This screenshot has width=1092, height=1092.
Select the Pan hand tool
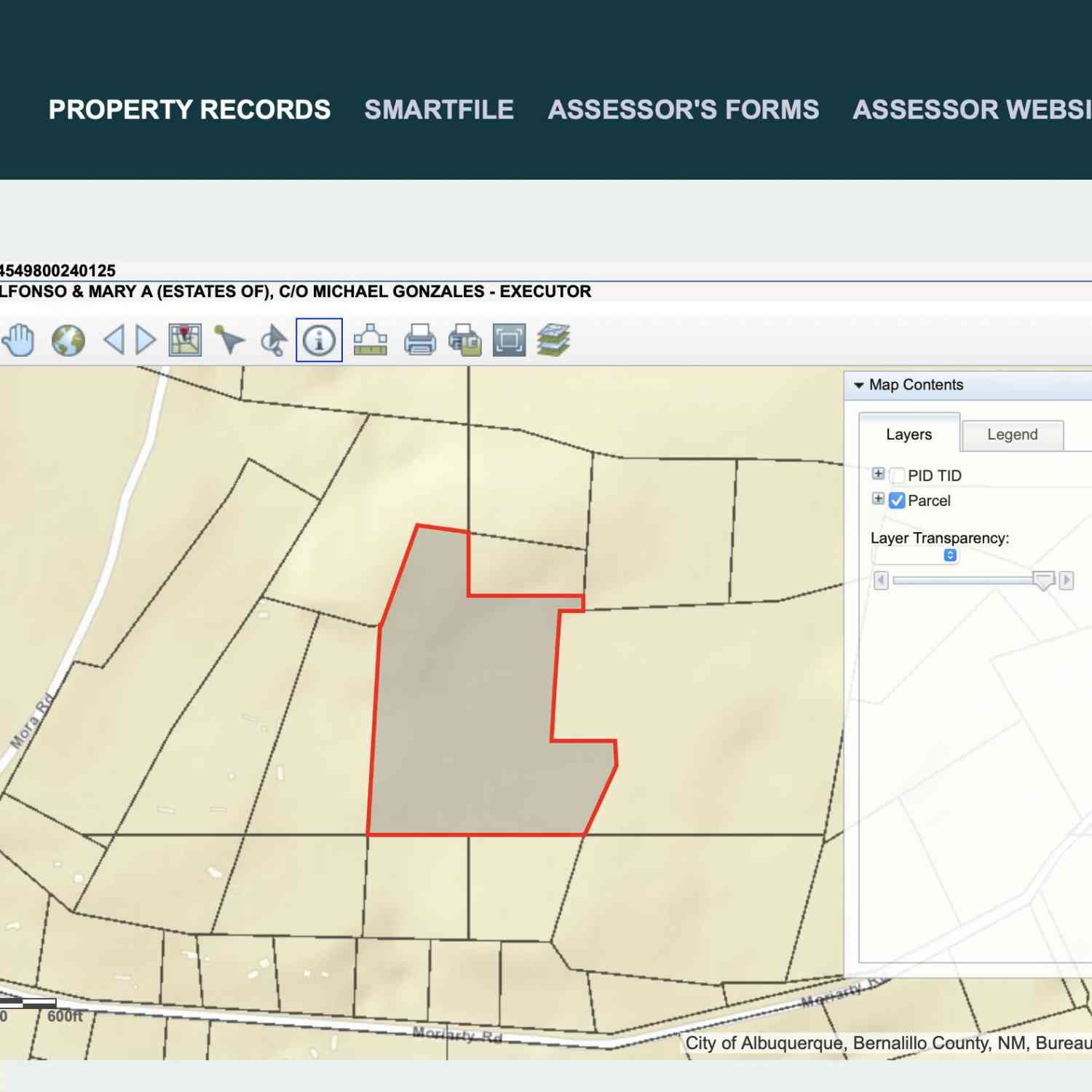coord(18,341)
